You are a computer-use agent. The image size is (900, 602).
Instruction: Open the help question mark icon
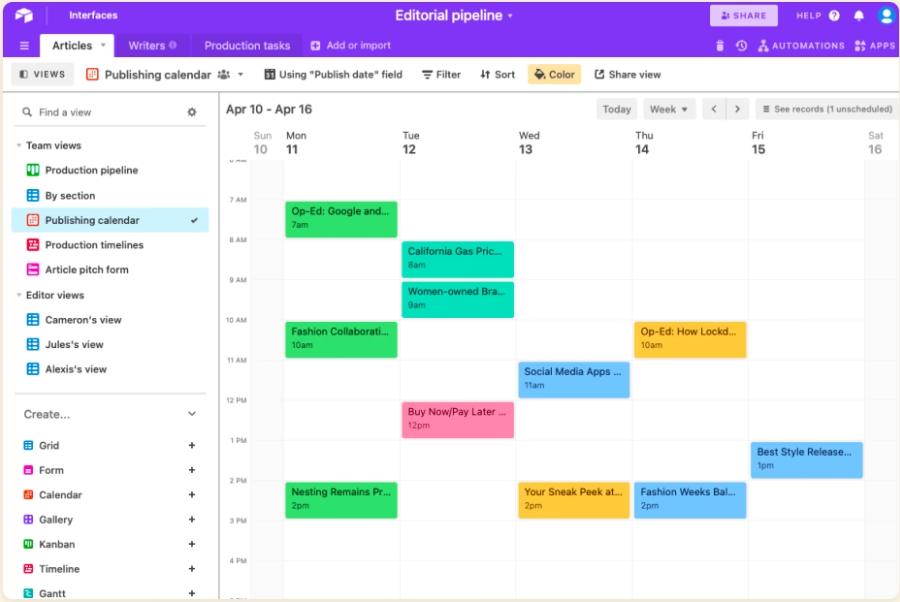coord(834,16)
